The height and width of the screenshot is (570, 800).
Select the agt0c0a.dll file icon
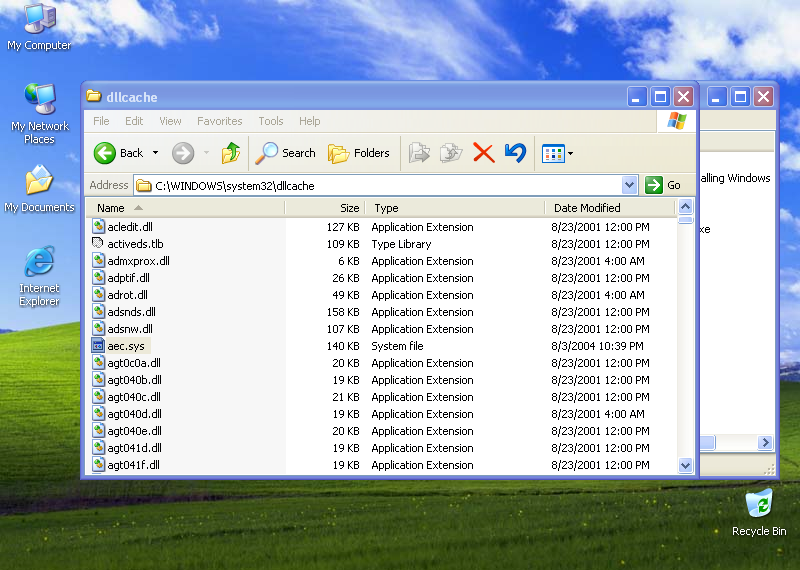pyautogui.click(x=98, y=362)
